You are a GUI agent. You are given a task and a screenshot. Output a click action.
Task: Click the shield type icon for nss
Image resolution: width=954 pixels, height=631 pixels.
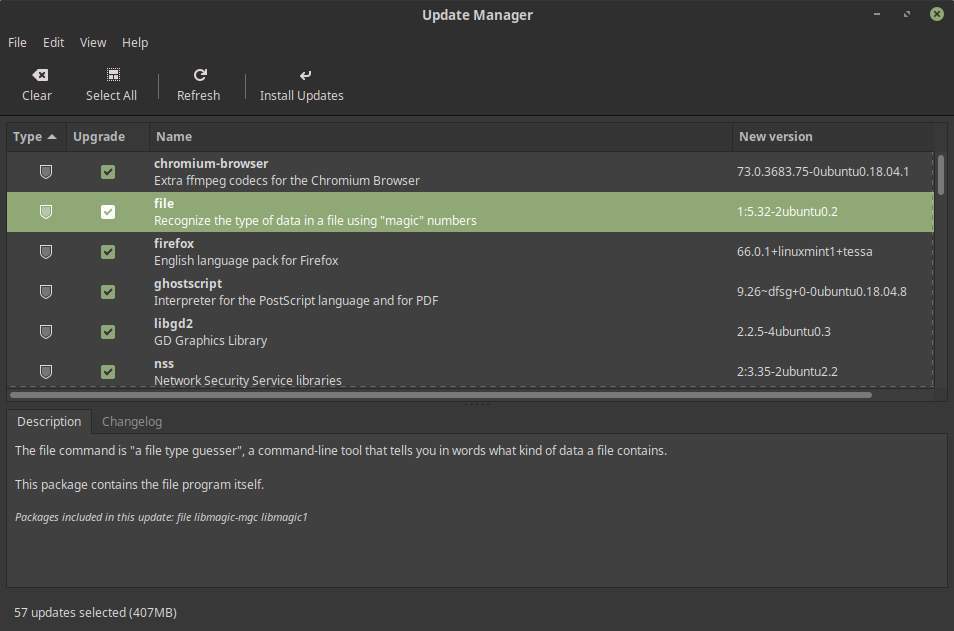46,372
